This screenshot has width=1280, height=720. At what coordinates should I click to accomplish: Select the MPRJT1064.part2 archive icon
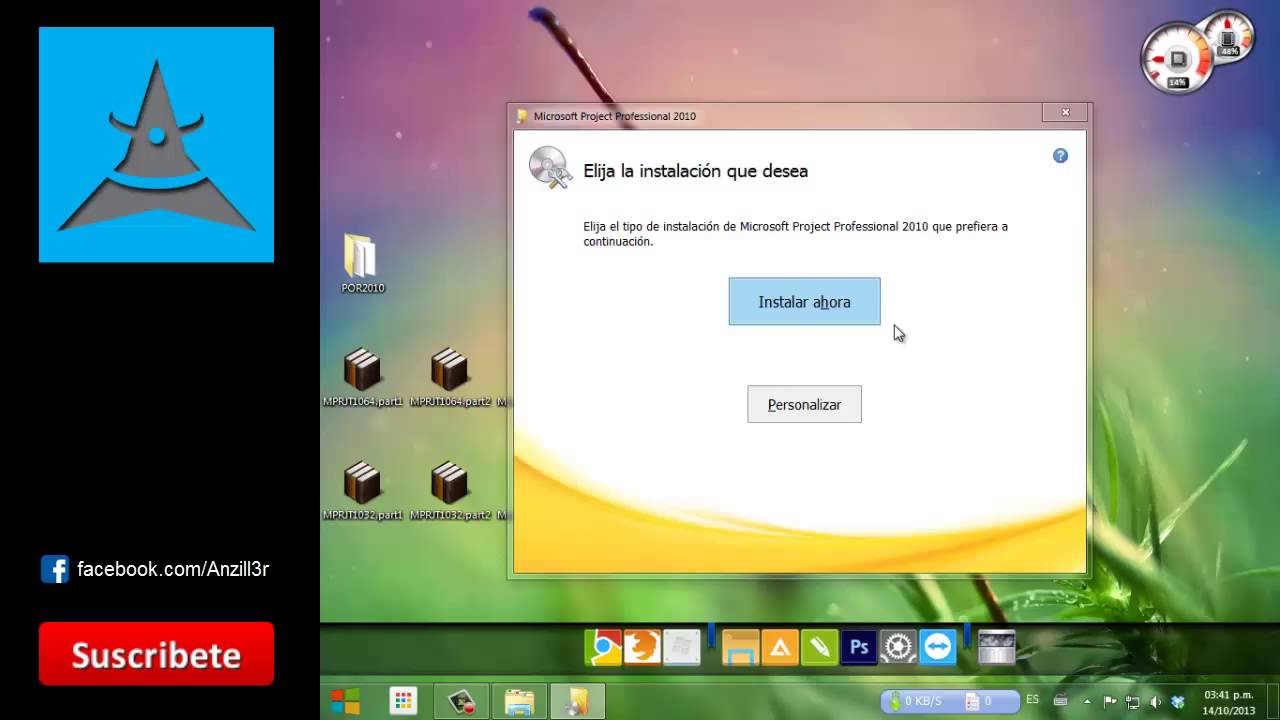pos(450,378)
